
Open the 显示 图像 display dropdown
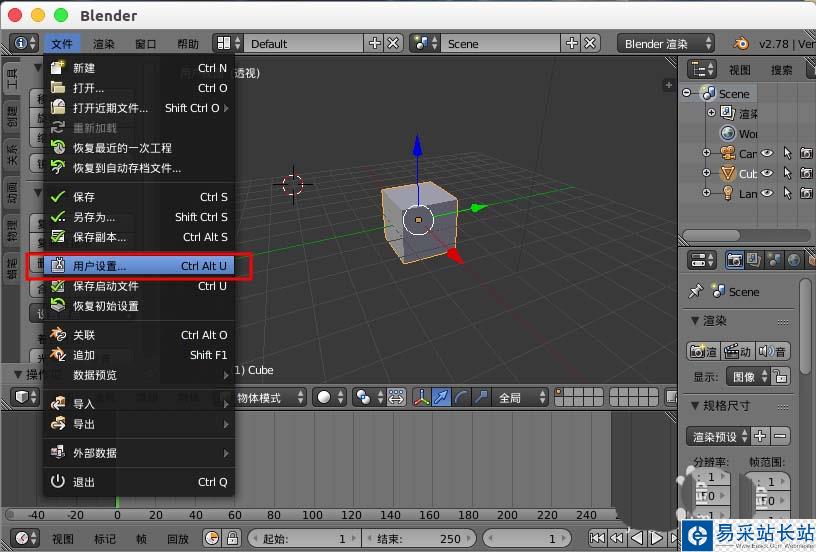coord(748,377)
